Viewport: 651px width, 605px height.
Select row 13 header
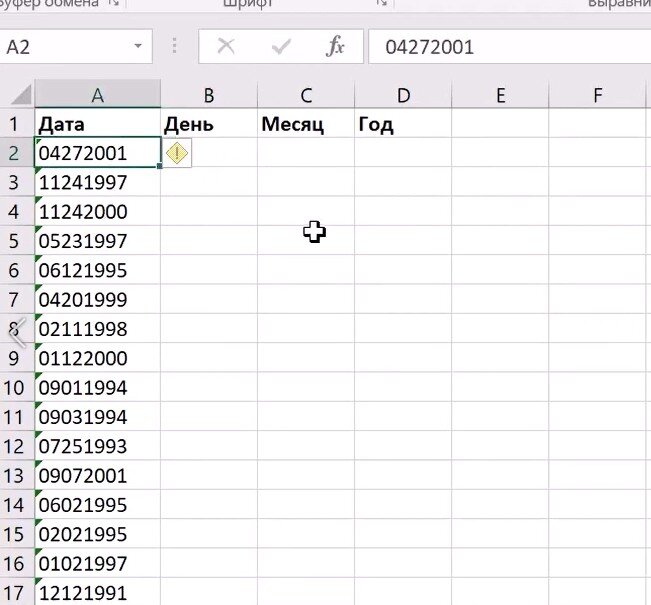[x=17, y=475]
